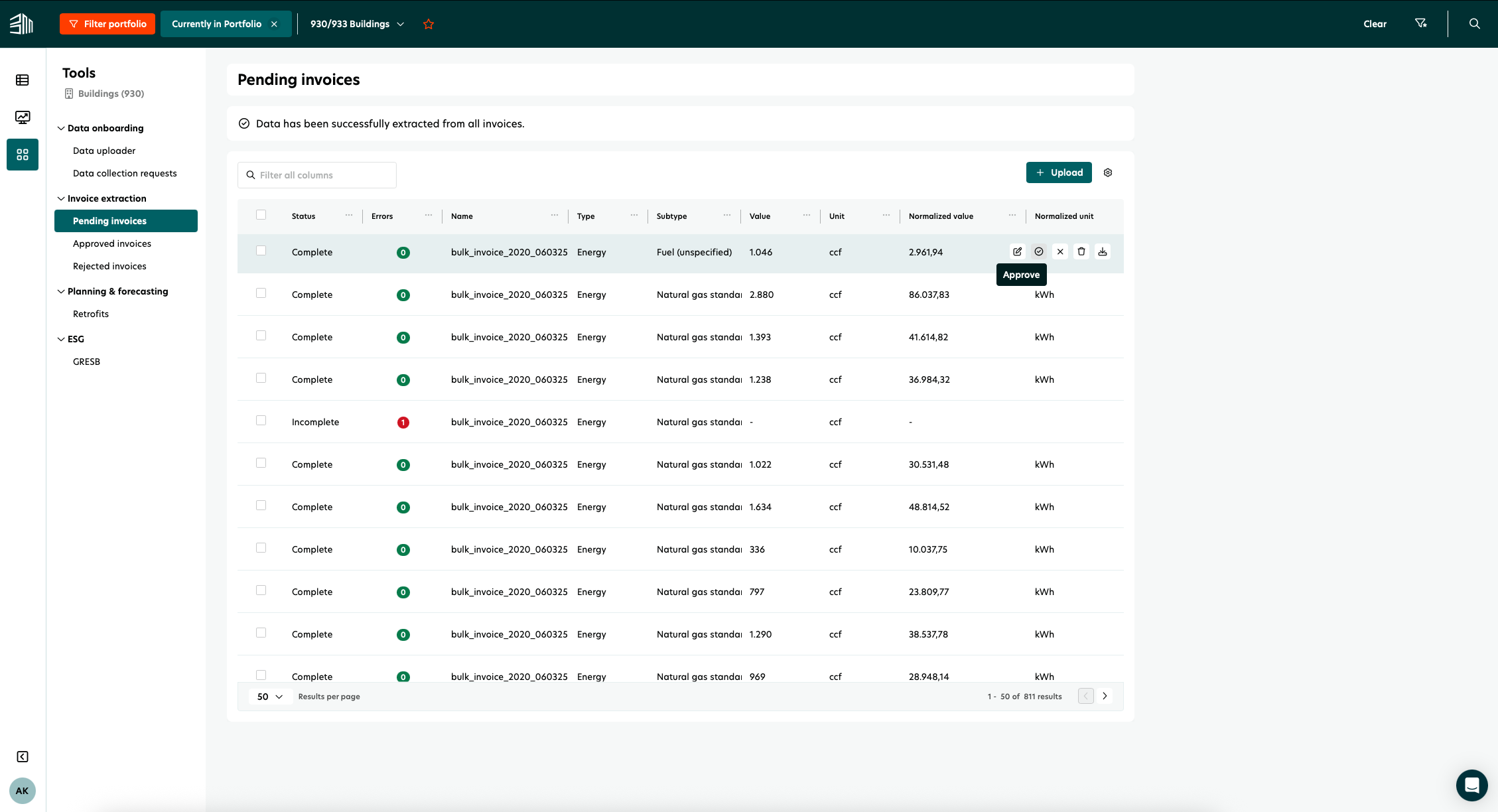Select Pending invoices in sidebar

pyautogui.click(x=126, y=221)
